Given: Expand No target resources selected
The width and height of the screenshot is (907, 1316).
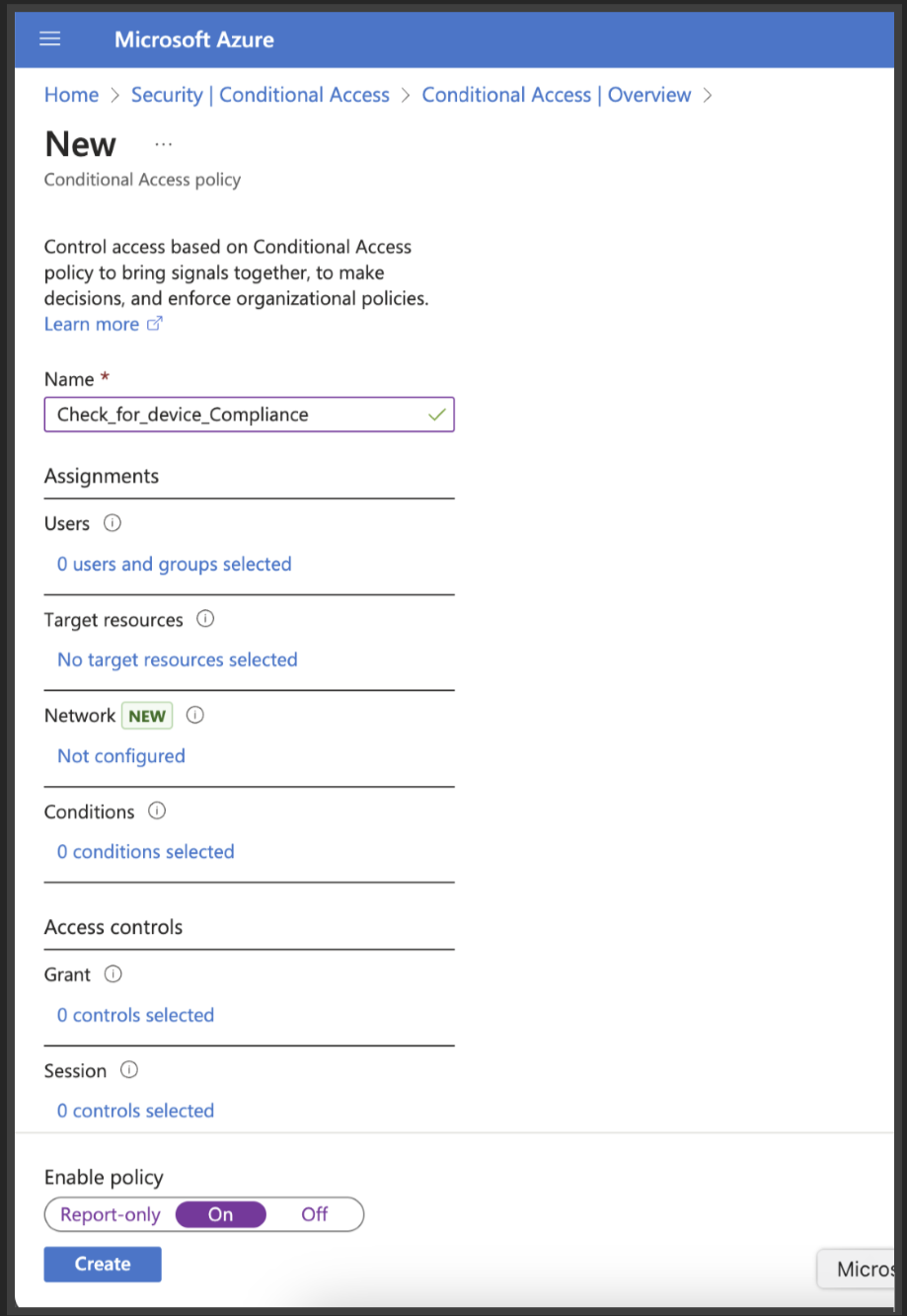Looking at the screenshot, I should (178, 660).
